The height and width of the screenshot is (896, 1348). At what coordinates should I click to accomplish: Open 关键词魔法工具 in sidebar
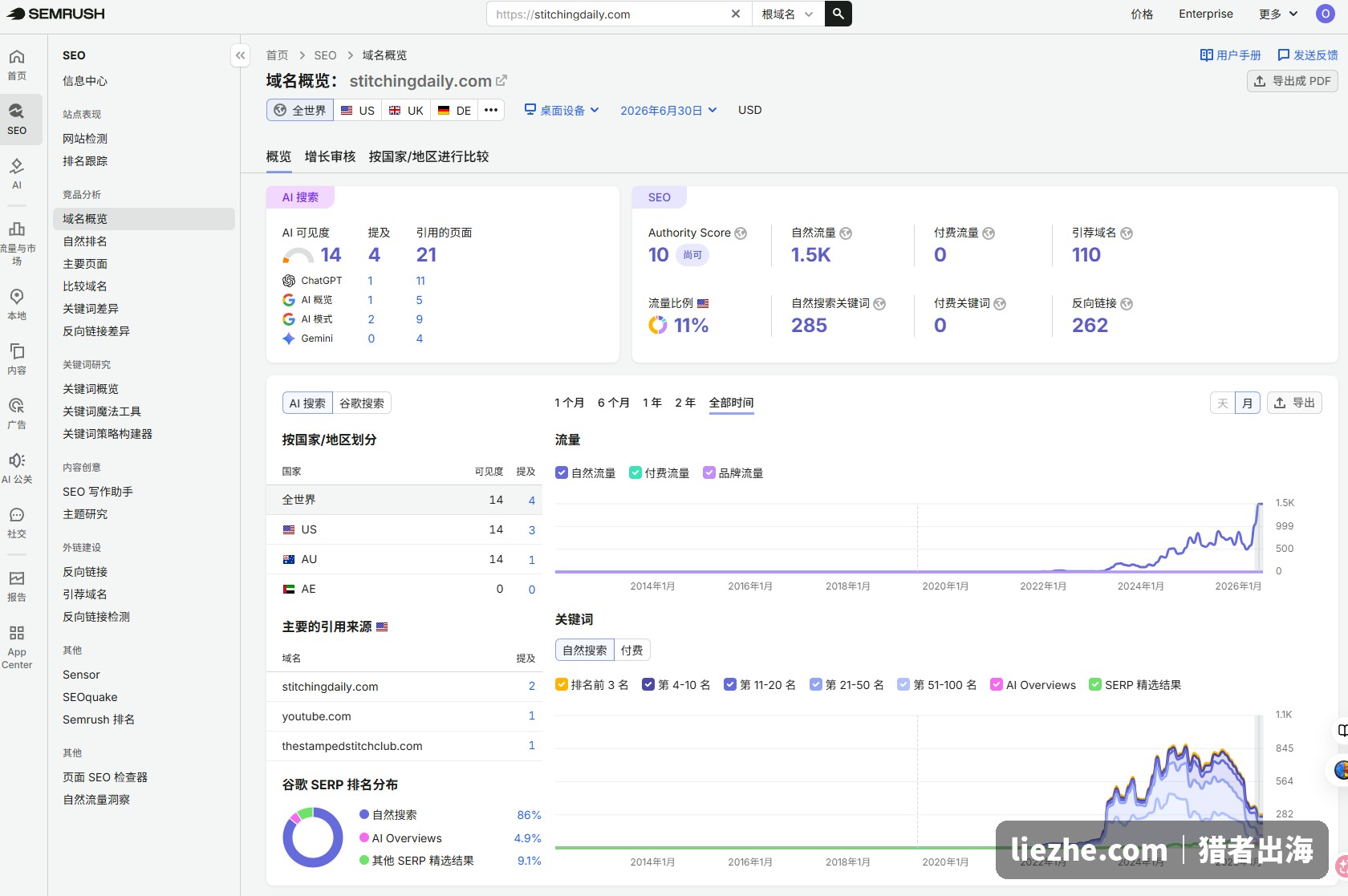[x=102, y=412]
